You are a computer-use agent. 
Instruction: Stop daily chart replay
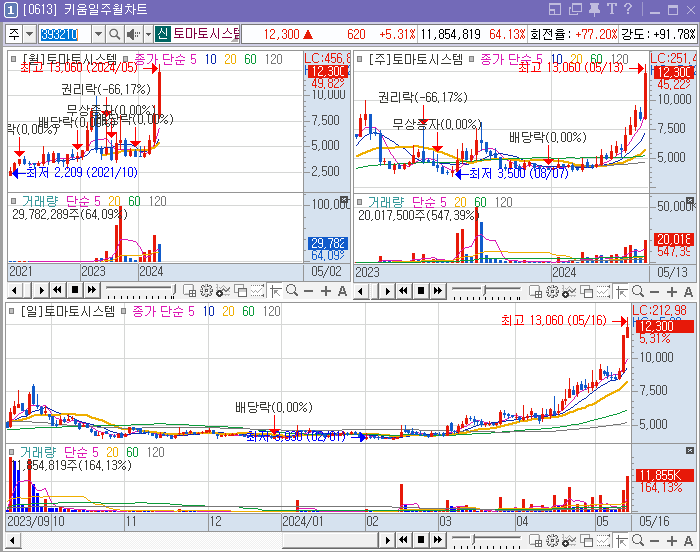421,540
